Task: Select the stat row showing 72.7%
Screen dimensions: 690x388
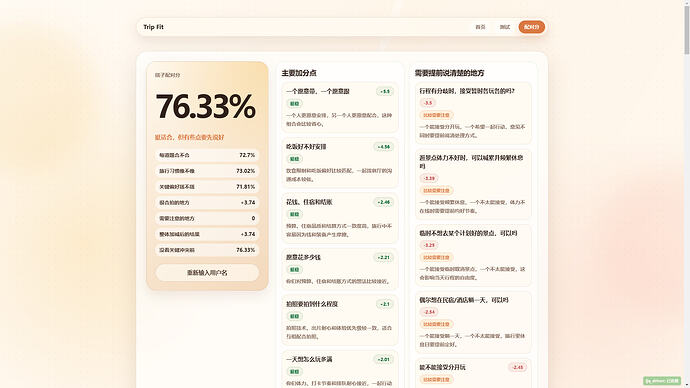Action: tap(207, 155)
